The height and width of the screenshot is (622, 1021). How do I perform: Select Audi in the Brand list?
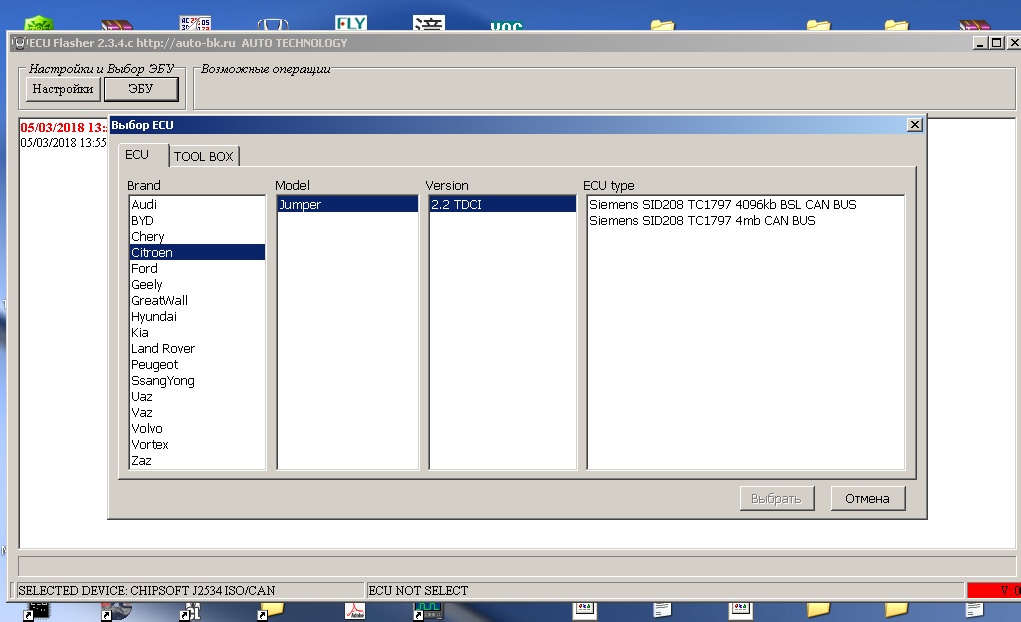tap(197, 205)
